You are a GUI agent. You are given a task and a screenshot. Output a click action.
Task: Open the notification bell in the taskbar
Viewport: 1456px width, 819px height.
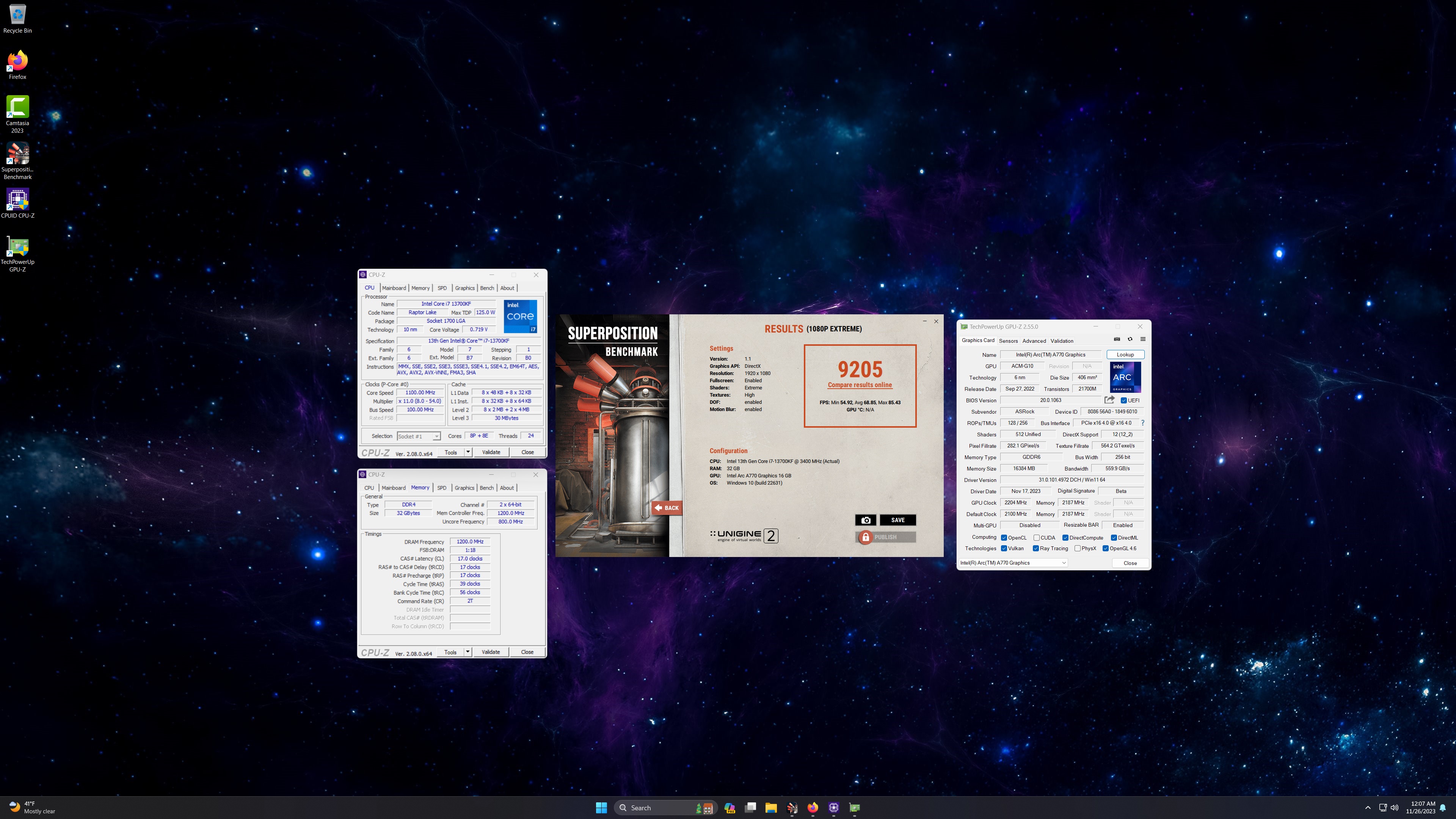pos(1443,808)
